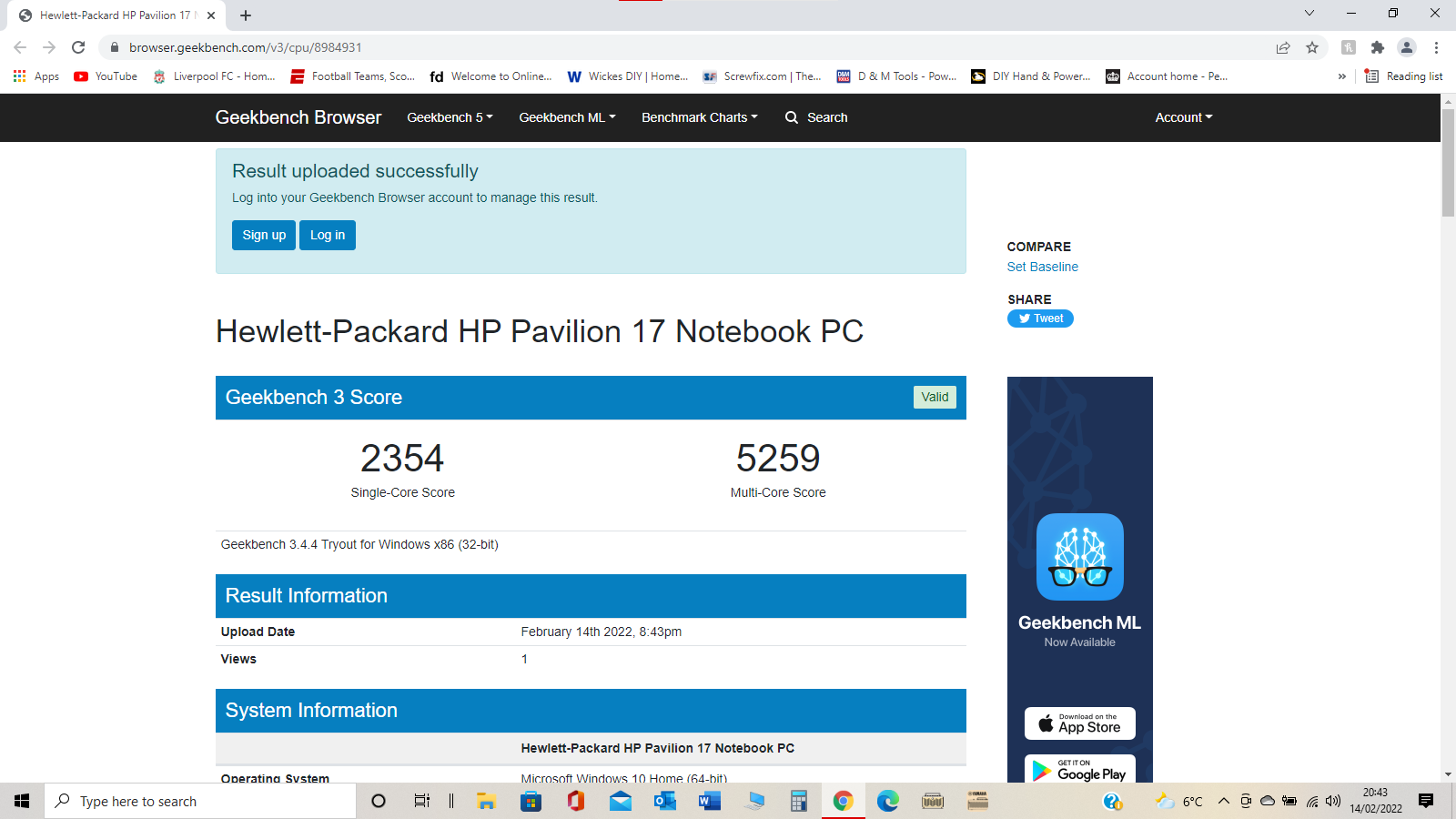The height and width of the screenshot is (819, 1456).
Task: Click the Windows taskbar search box
Action: [200, 801]
